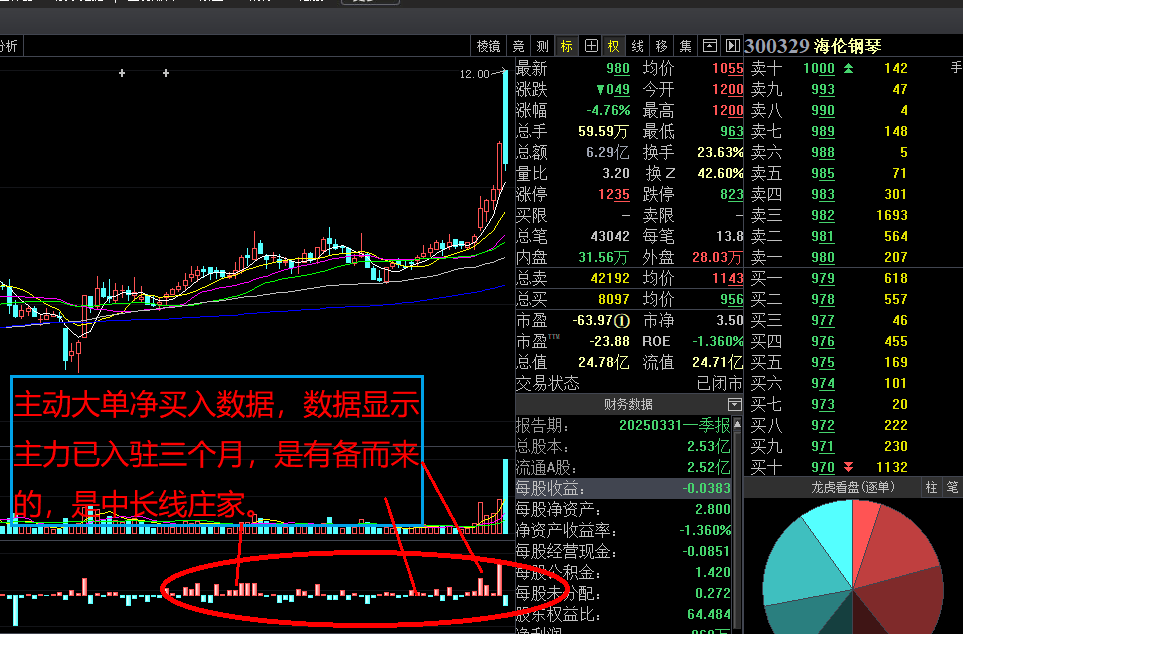The height and width of the screenshot is (648, 1152).
Task: Click the 换手 value 23.63%
Action: [x=720, y=153]
